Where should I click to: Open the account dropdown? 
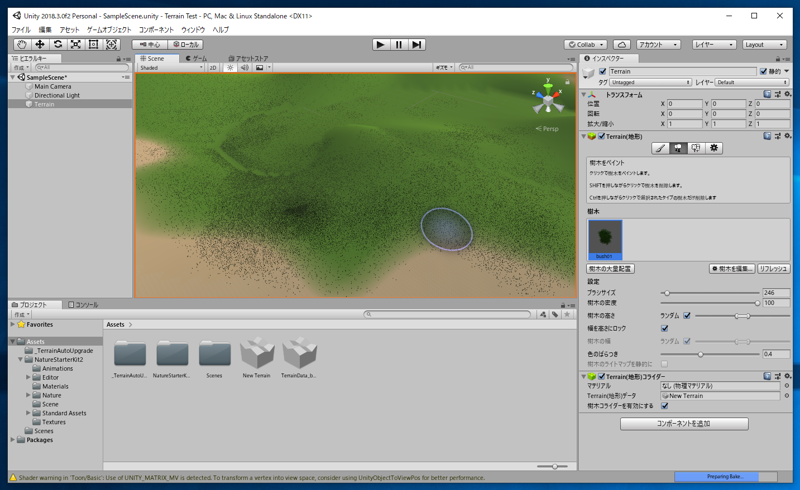tap(658, 44)
